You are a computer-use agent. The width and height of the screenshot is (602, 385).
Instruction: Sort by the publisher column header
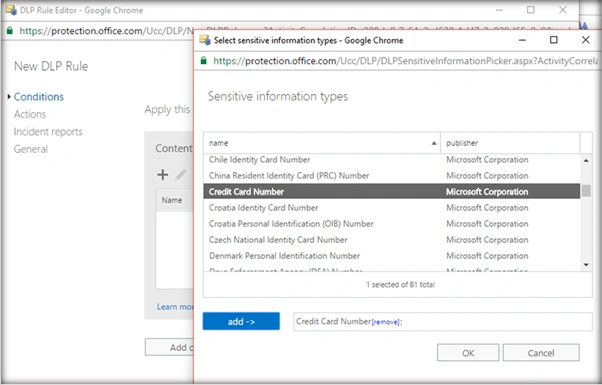click(510, 143)
